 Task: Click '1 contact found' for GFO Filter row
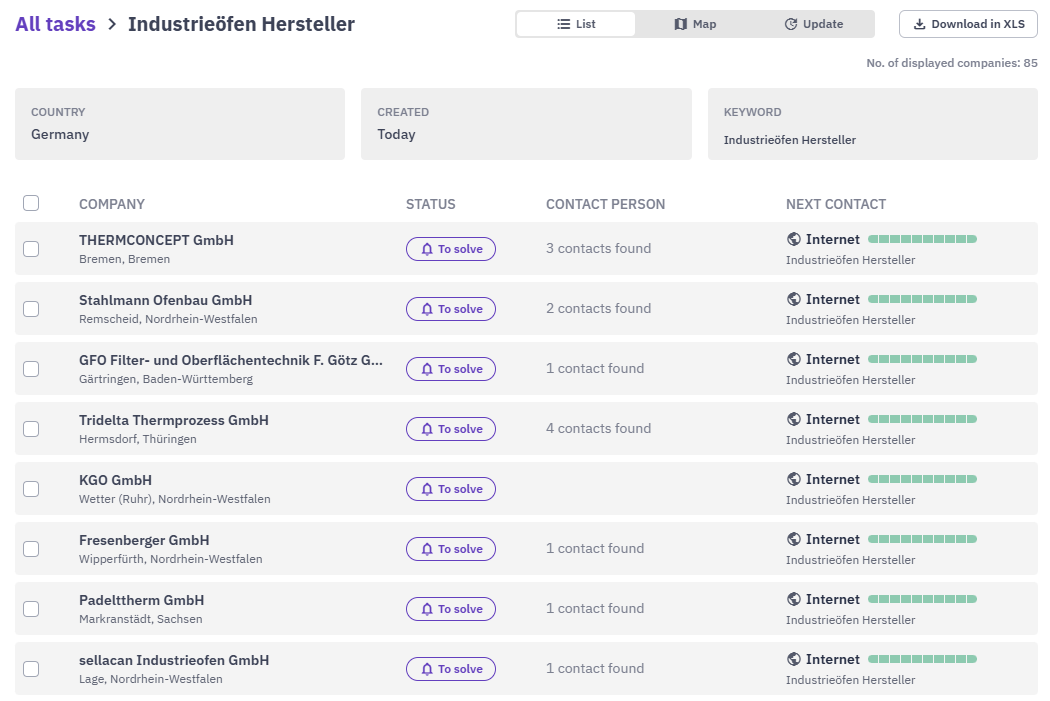(x=595, y=368)
